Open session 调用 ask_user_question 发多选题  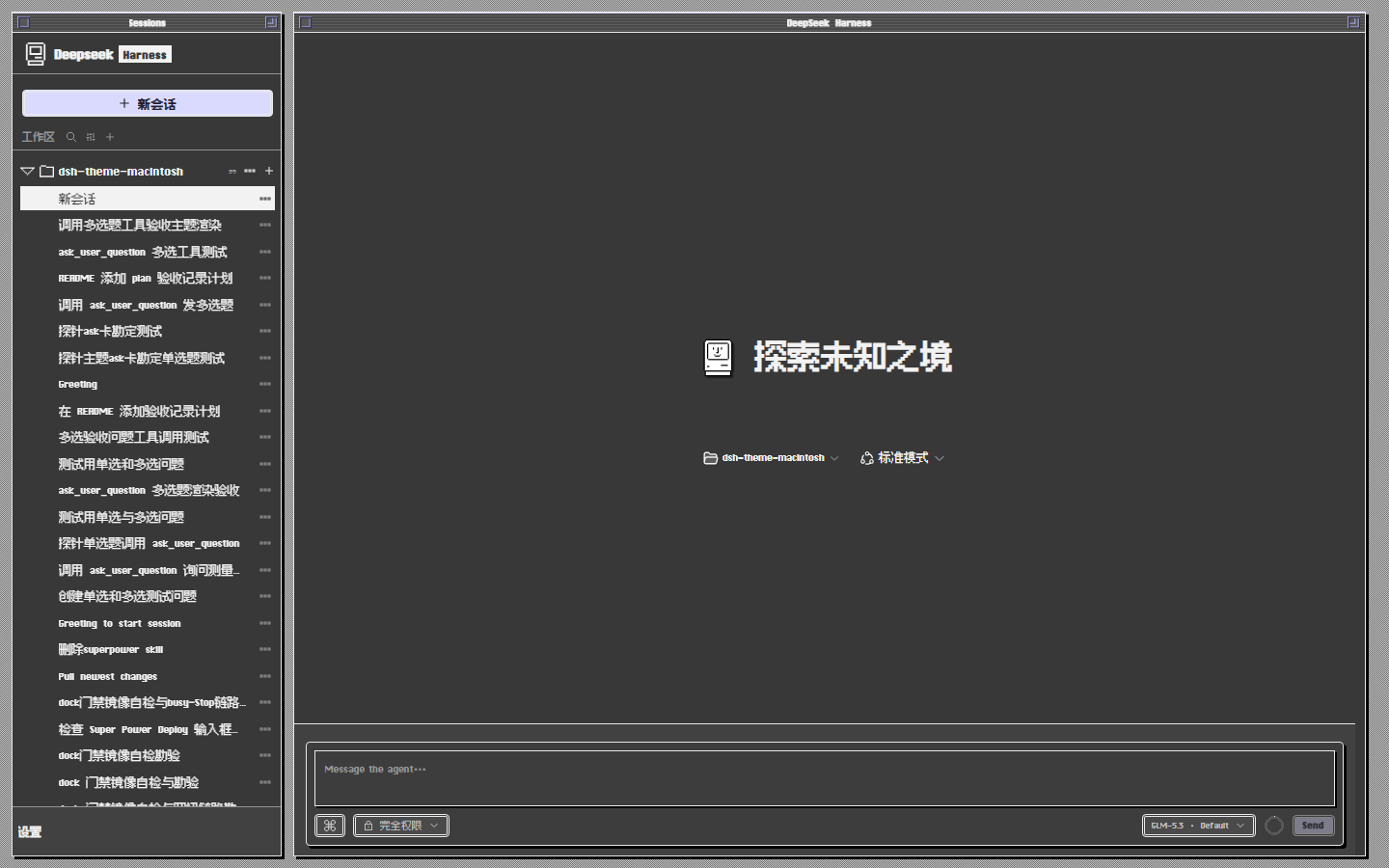[148, 305]
